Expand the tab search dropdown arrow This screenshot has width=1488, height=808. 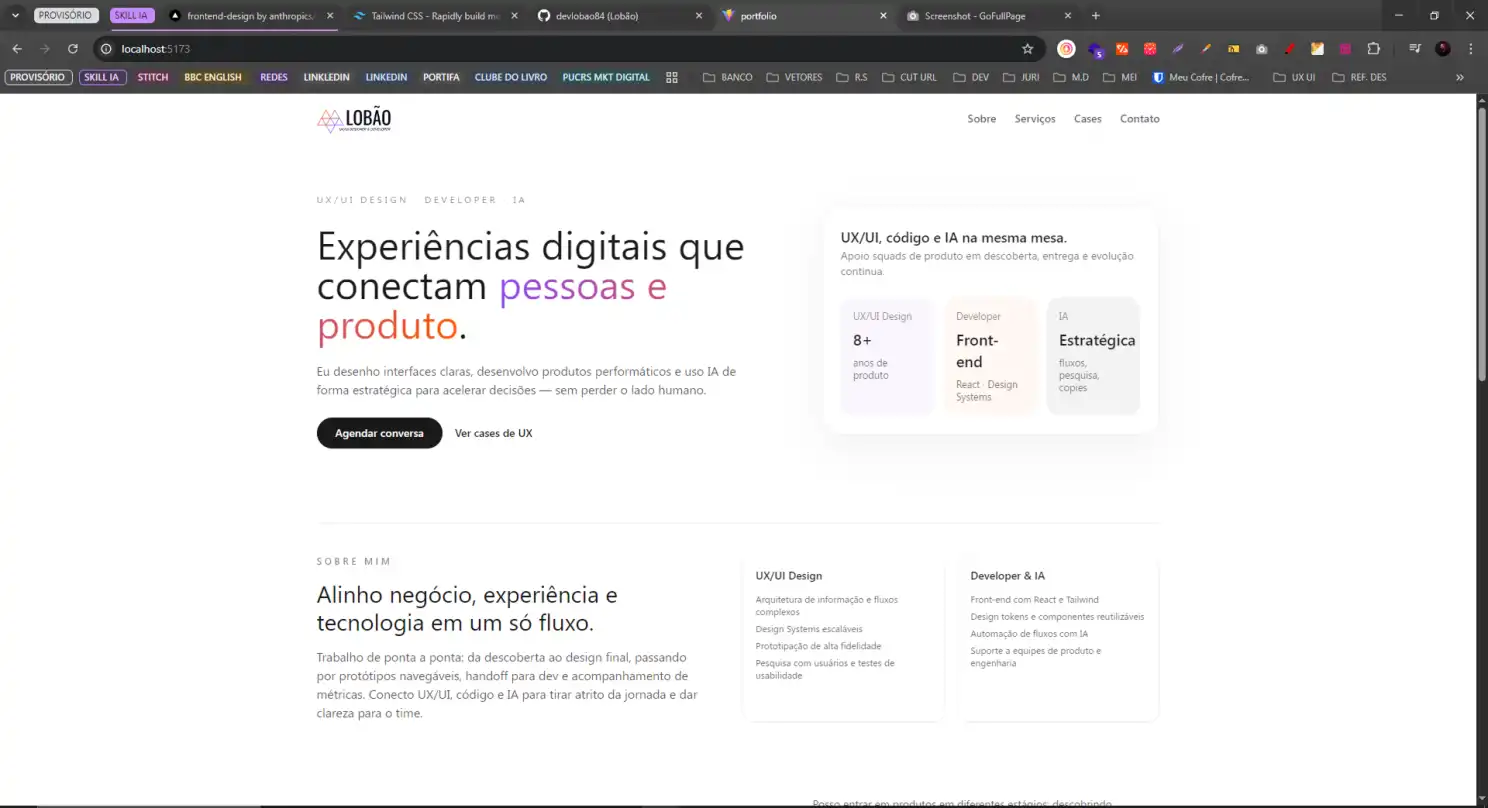15,16
